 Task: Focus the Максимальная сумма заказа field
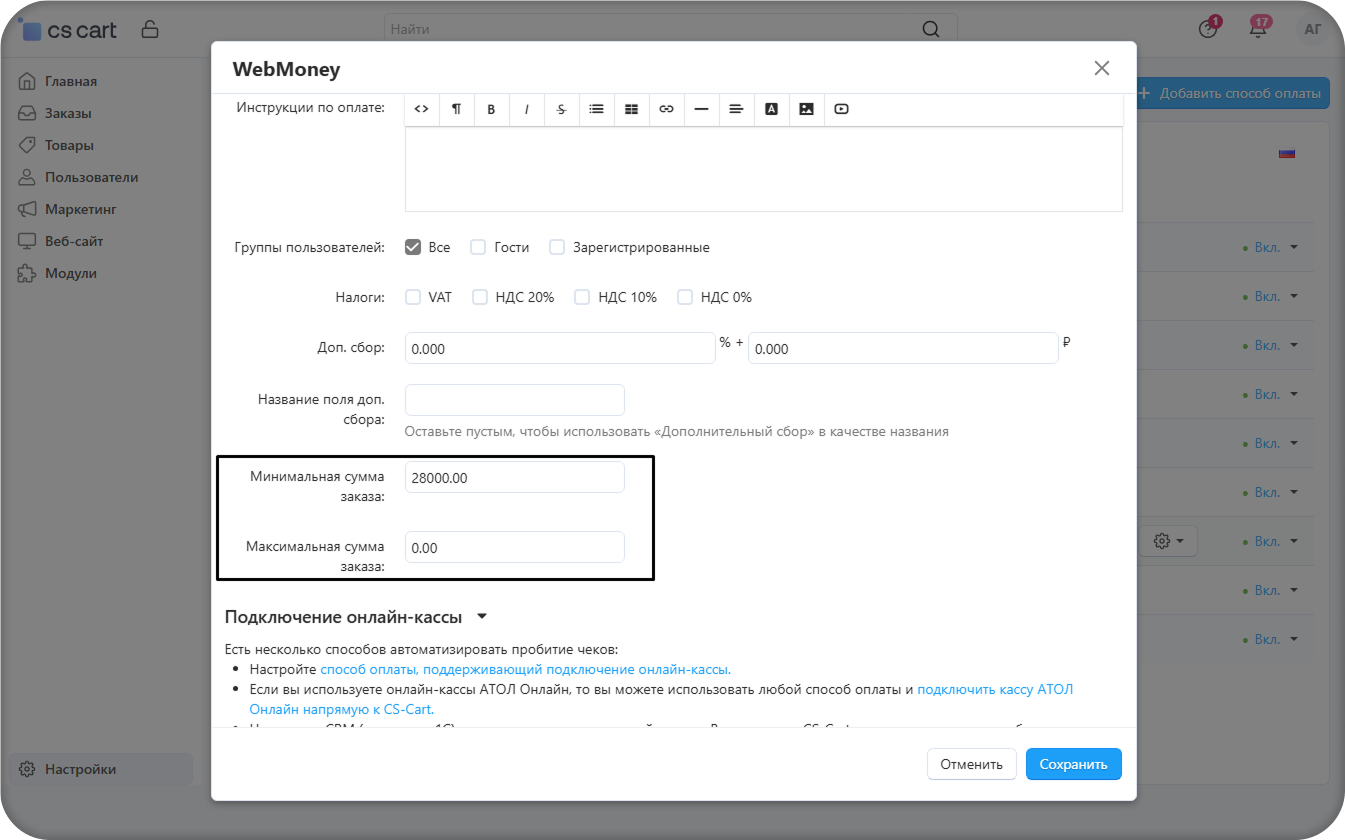pyautogui.click(x=514, y=547)
